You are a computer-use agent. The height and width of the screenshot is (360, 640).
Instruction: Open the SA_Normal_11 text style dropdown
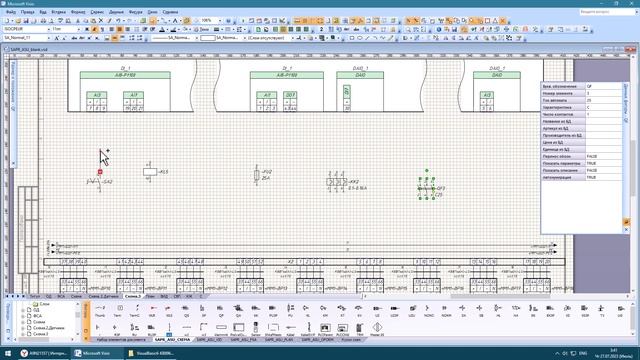tap(49, 38)
